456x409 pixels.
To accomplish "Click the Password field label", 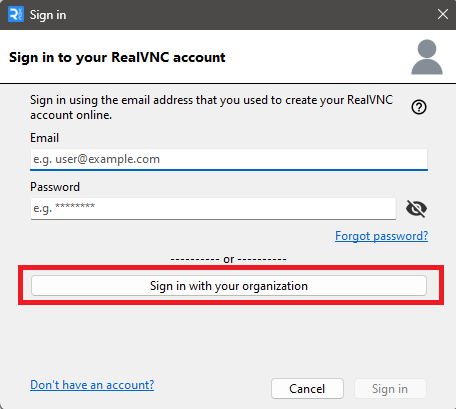I will [55, 187].
